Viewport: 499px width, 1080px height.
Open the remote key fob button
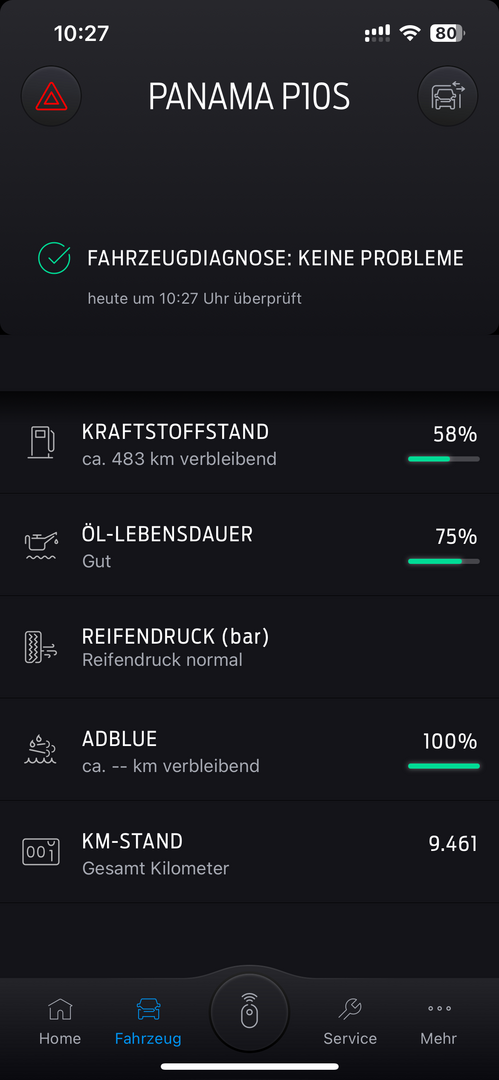tap(250, 1012)
